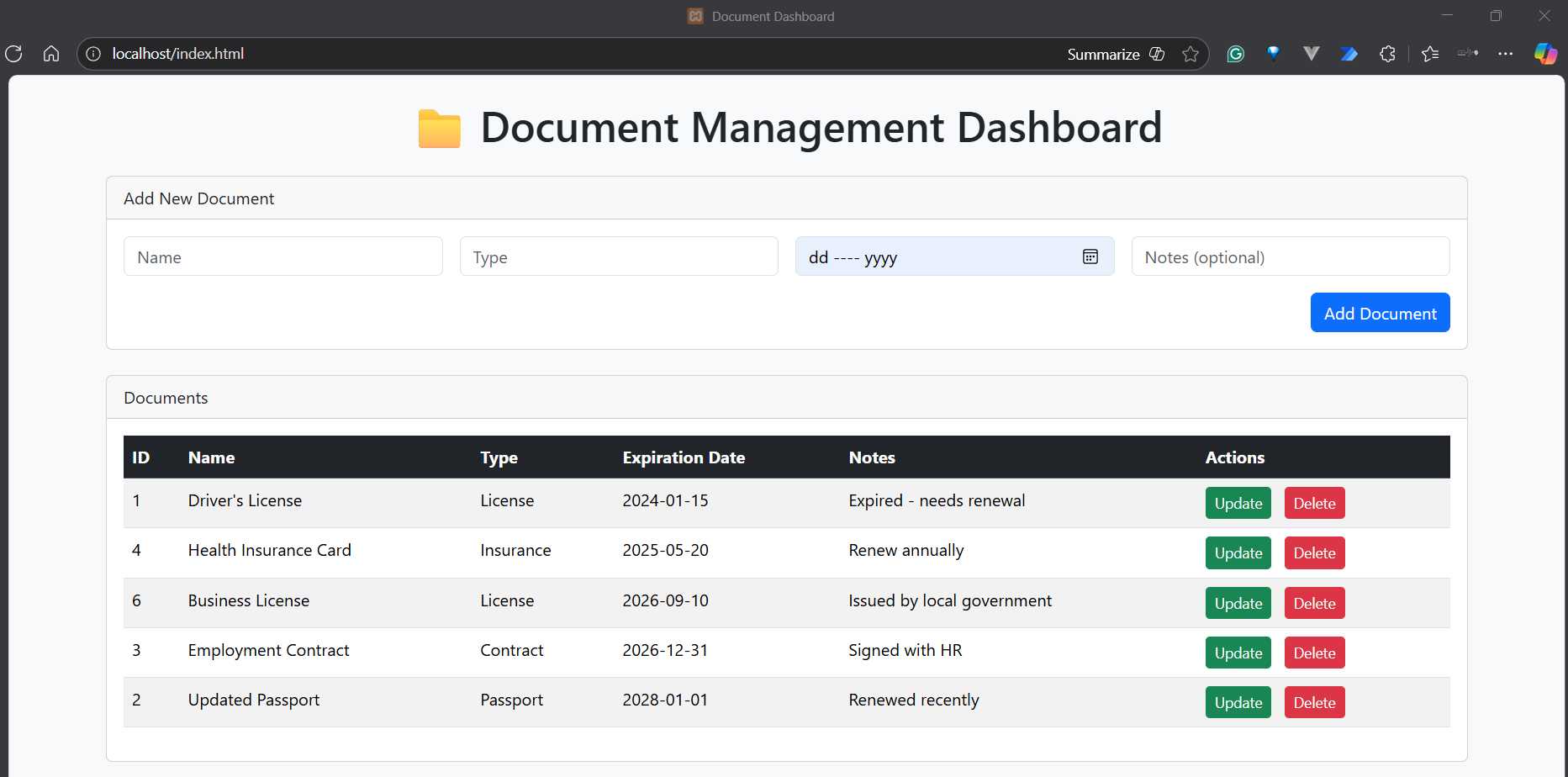
Task: Click the Name input field
Action: 283,256
